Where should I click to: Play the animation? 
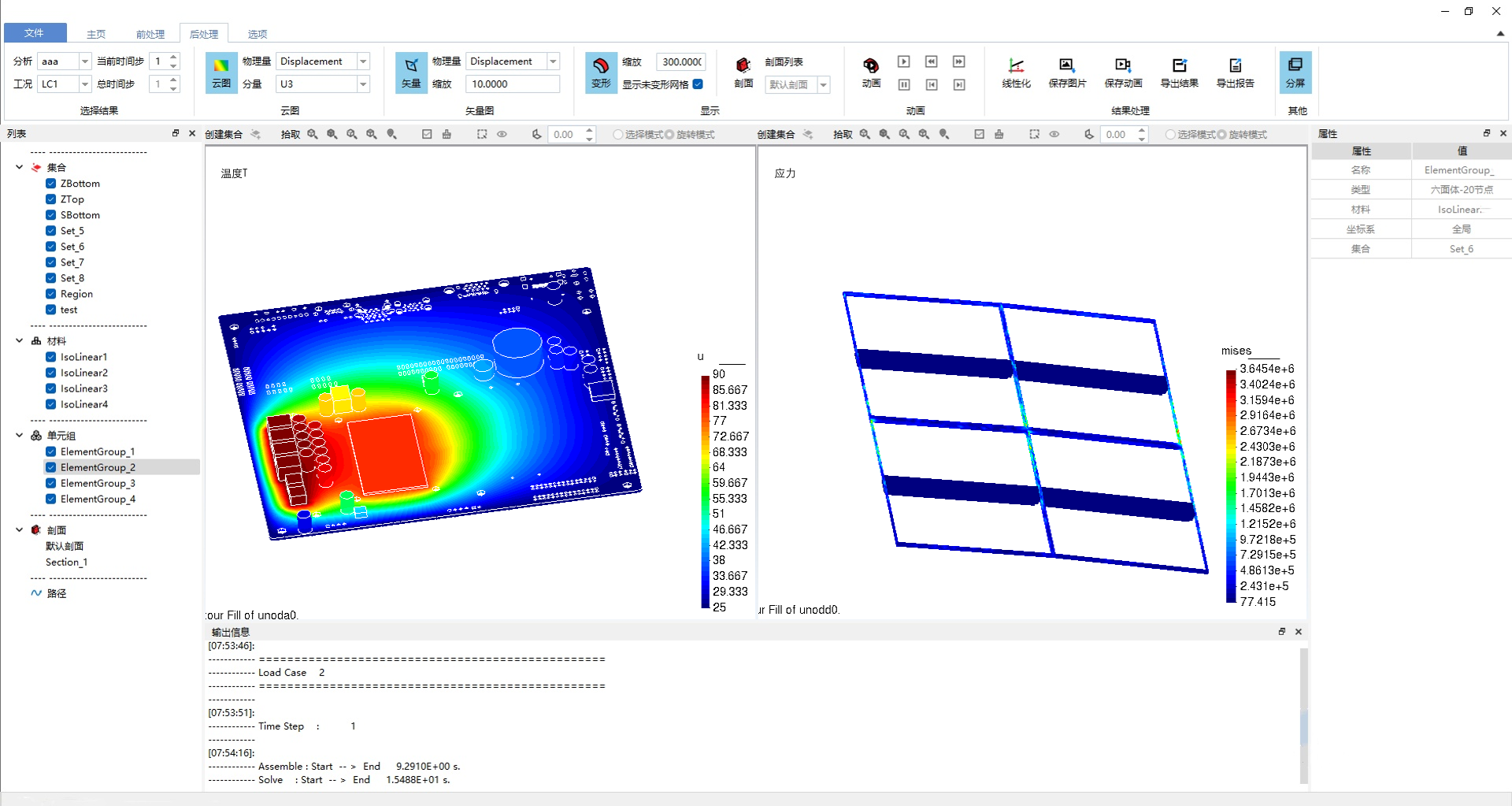(904, 61)
